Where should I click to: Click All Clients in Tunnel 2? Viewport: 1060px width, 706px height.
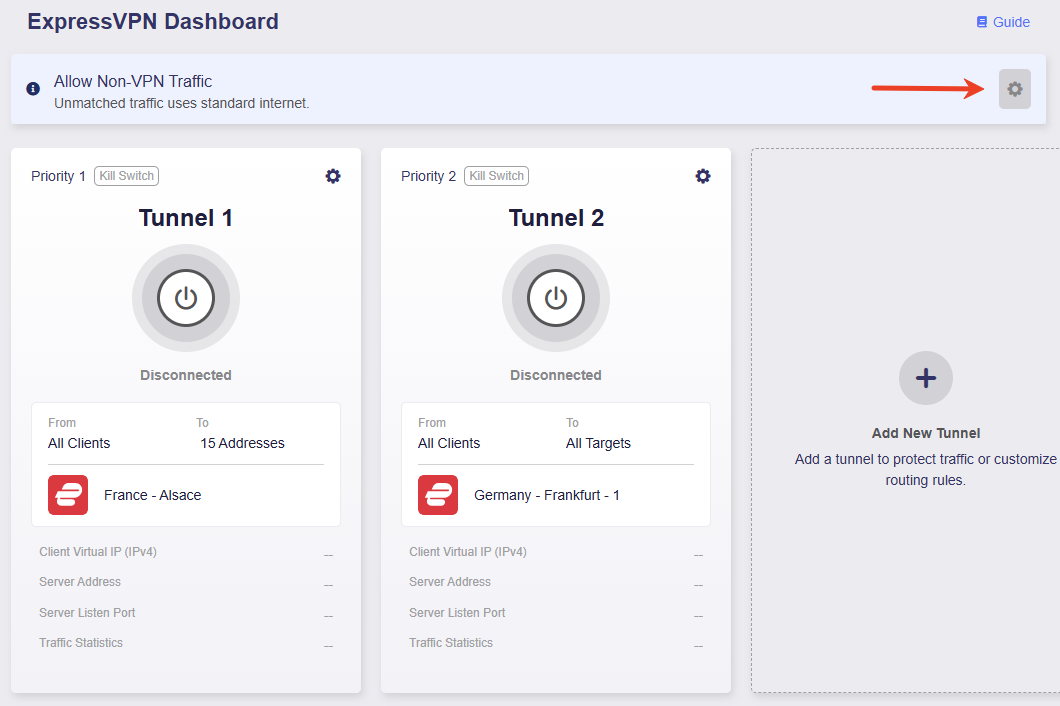point(449,443)
